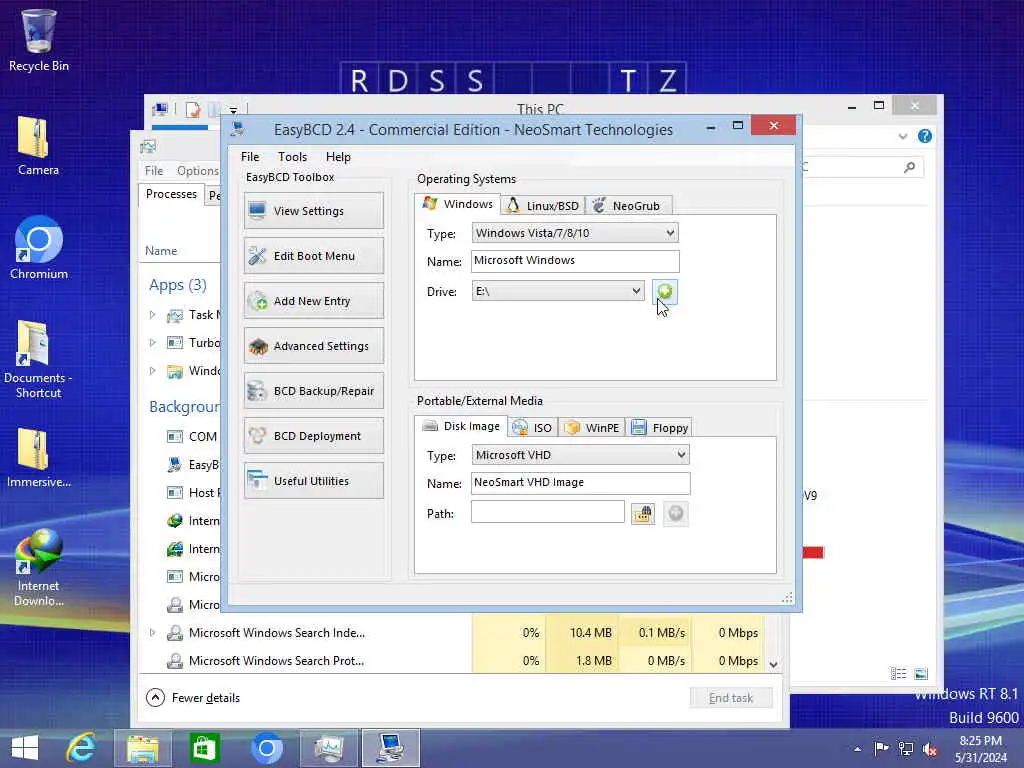The width and height of the screenshot is (1024, 768).
Task: Expand Microsoft Windows Search Indexer row
Action: [152, 633]
